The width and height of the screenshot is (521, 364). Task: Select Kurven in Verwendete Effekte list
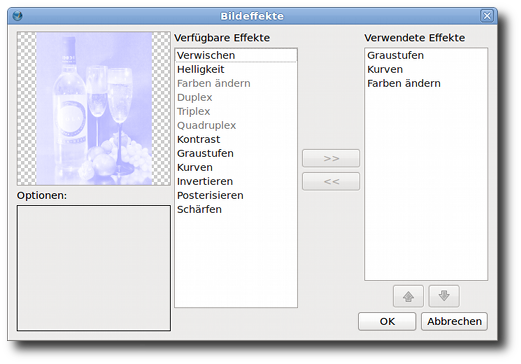(426, 69)
